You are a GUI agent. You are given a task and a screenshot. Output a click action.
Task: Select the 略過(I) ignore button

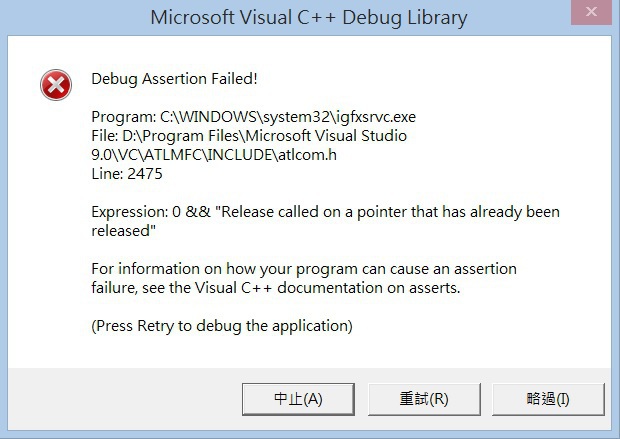click(548, 399)
